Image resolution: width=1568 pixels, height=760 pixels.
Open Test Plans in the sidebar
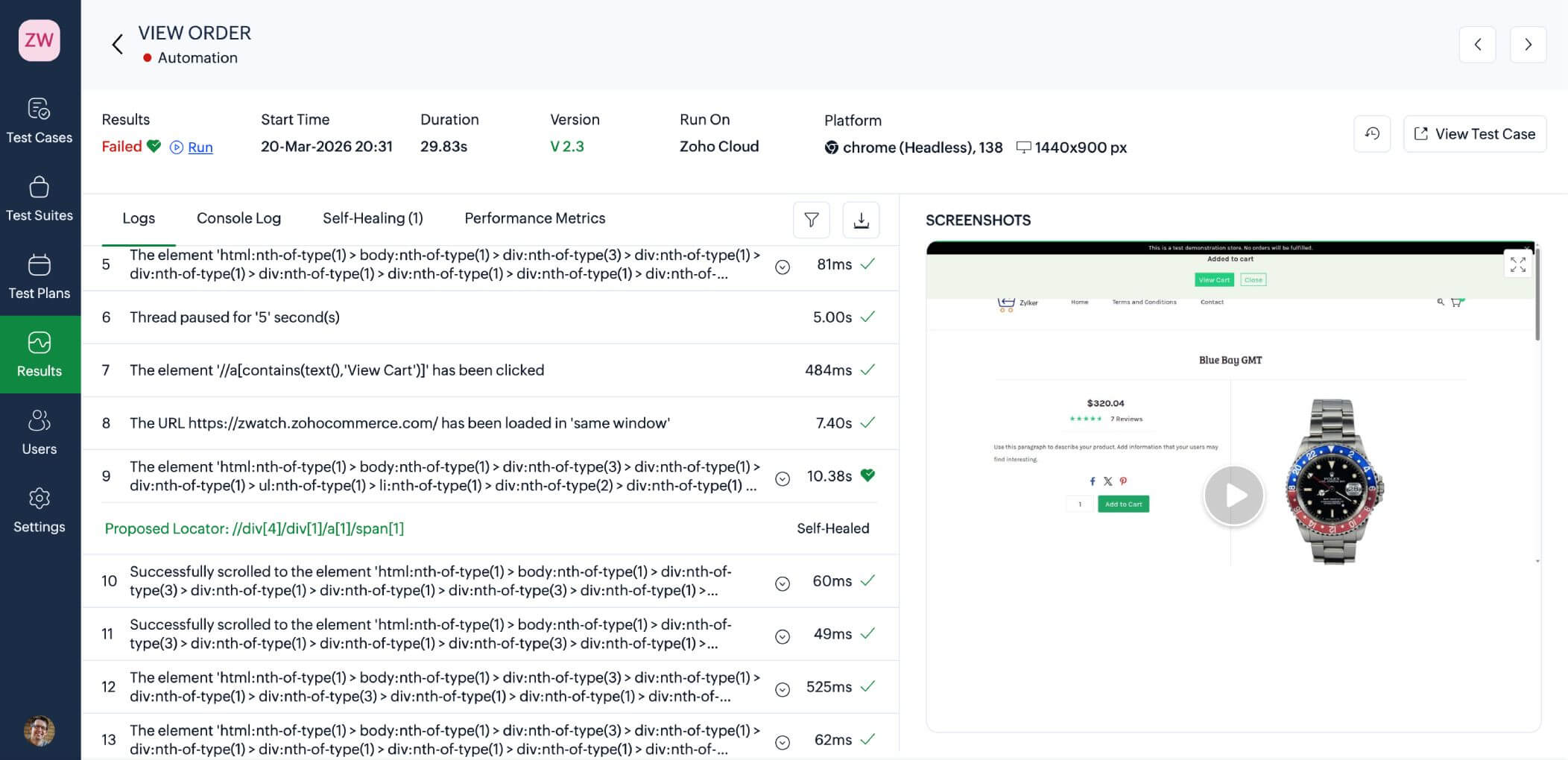click(x=39, y=276)
